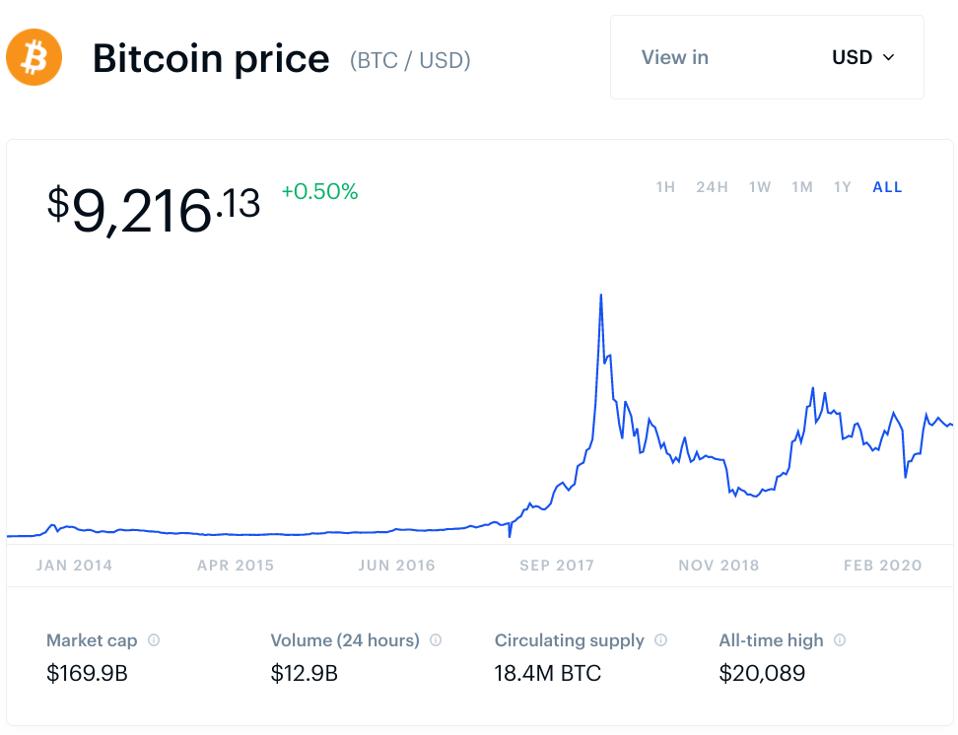Enable the 1M chart range
This screenshot has height=735, width=958.
pyautogui.click(x=802, y=187)
